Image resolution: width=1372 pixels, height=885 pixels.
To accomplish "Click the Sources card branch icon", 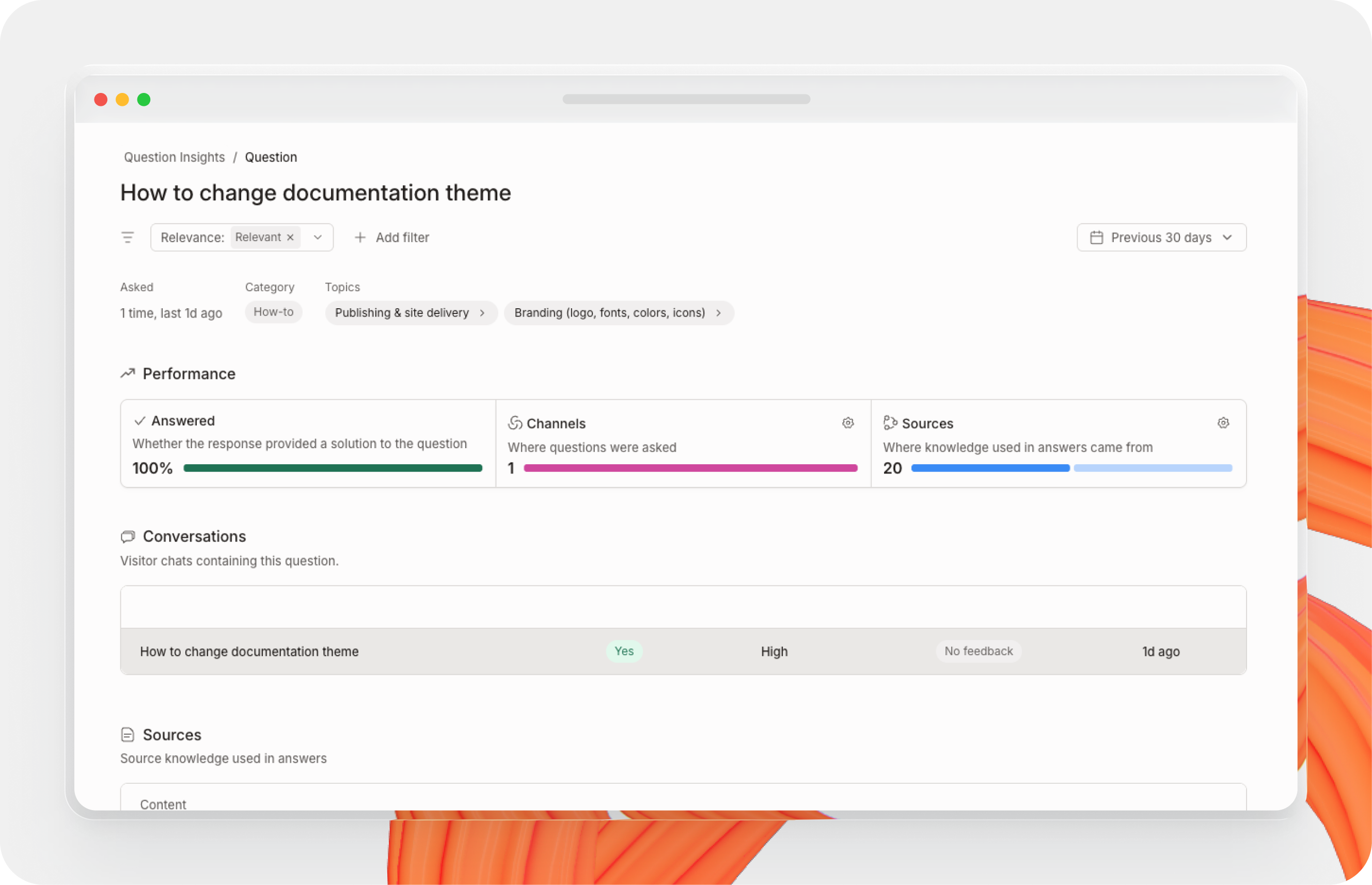I will click(890, 423).
